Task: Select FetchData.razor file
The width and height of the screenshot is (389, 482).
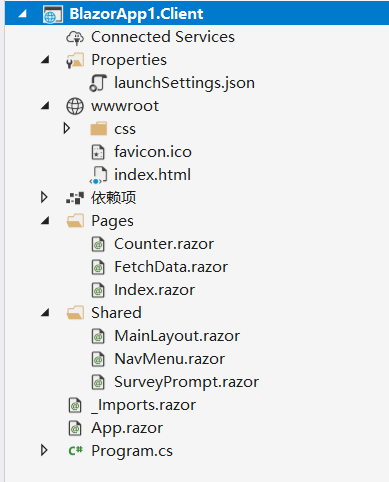Action: click(171, 267)
